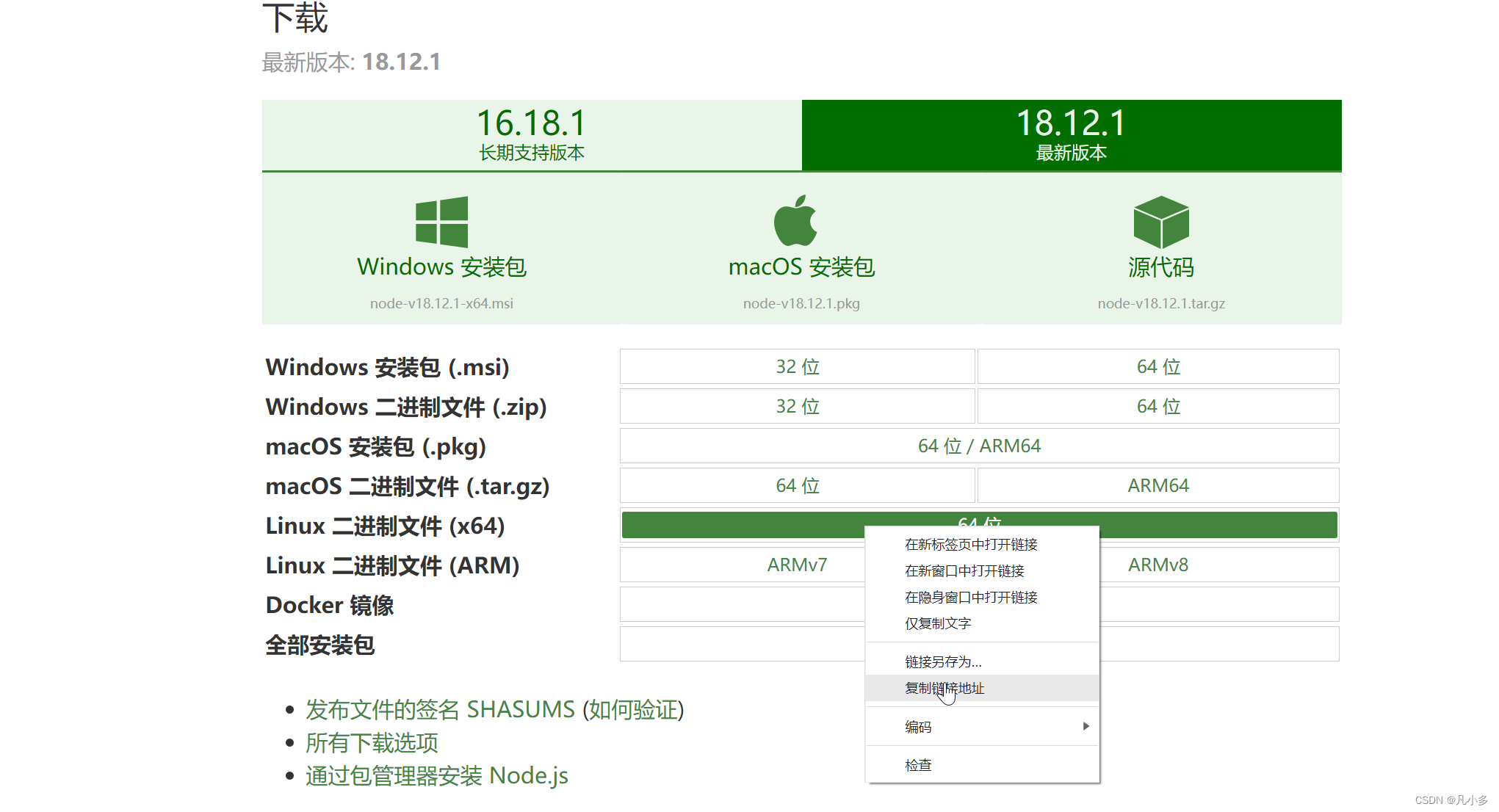Click node-v18.12.1.tar.gz file name
The image size is (1499, 812).
[x=1161, y=303]
